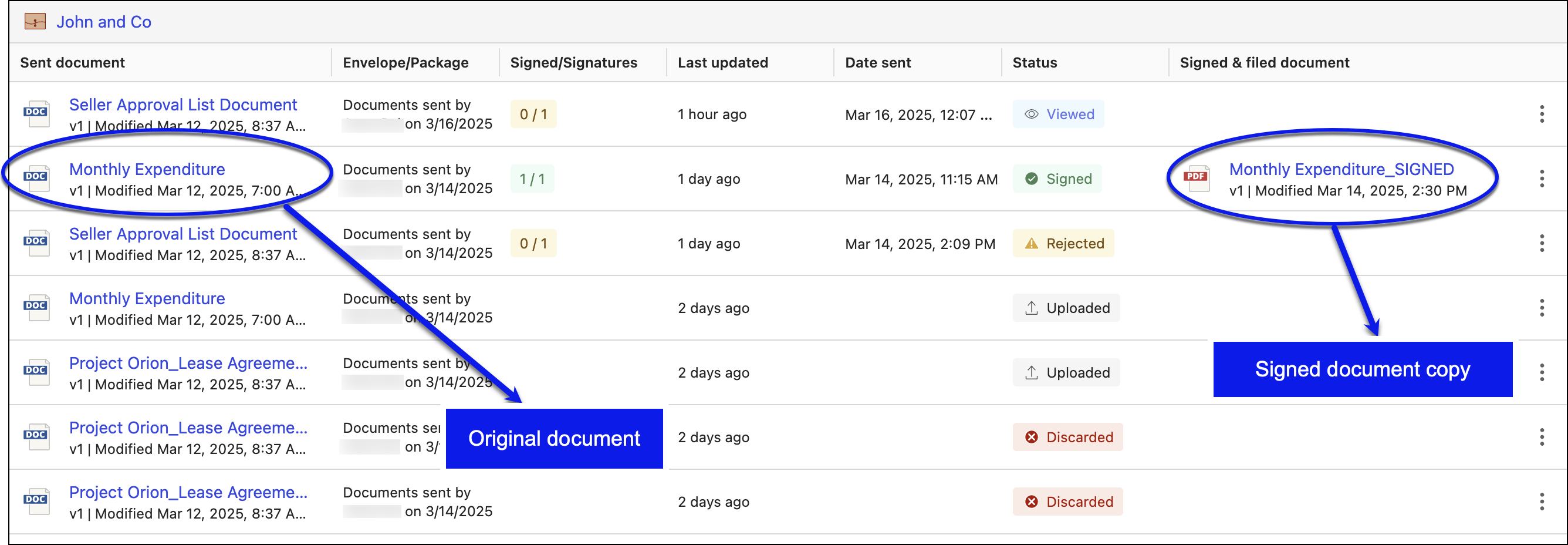Sort by the Last updated column header
This screenshot has width=1568, height=545.
[722, 62]
